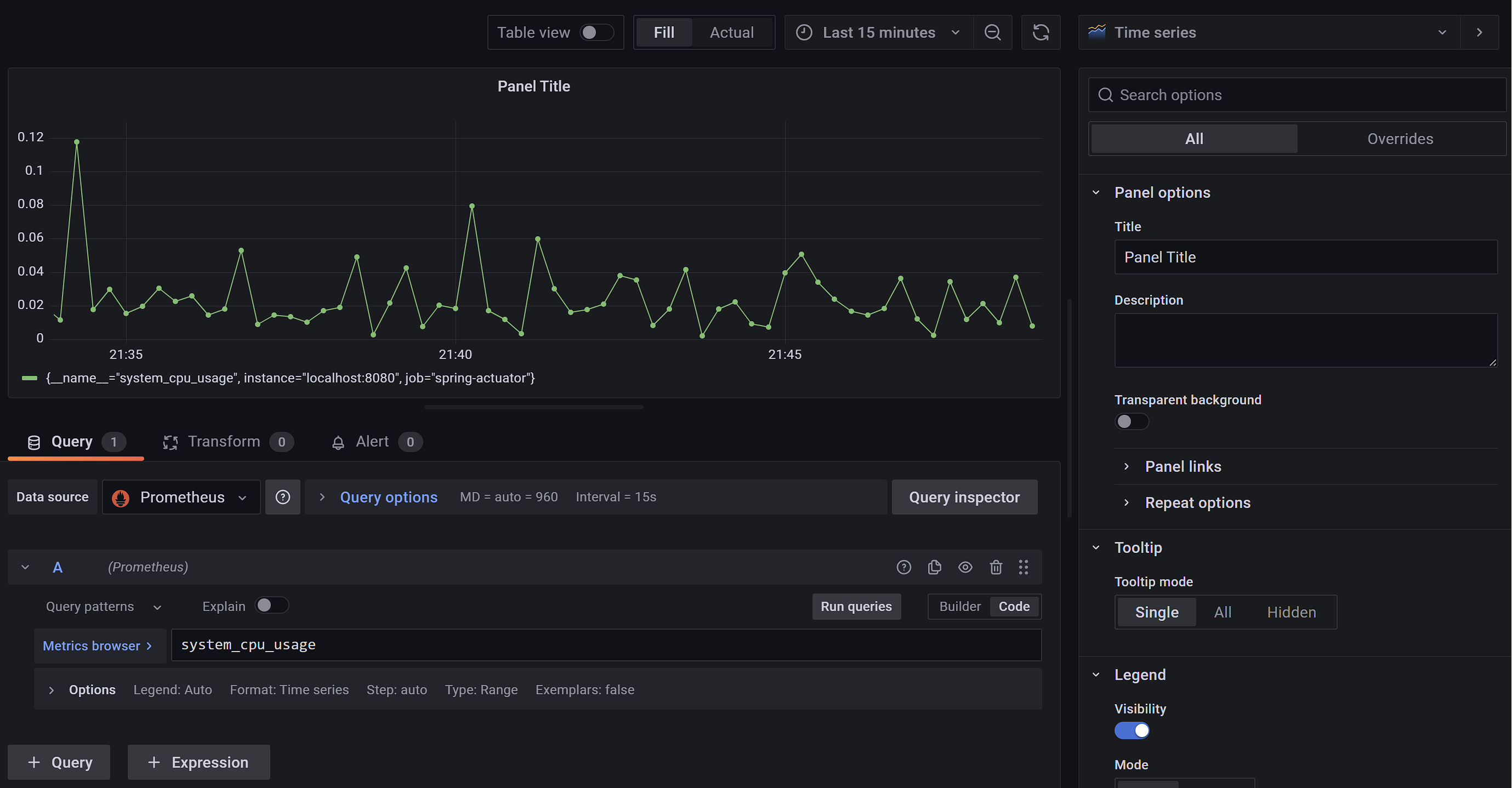Screen dimensions: 1512x788
Task: Click the Query inspector button
Action: pyautogui.click(x=964, y=497)
